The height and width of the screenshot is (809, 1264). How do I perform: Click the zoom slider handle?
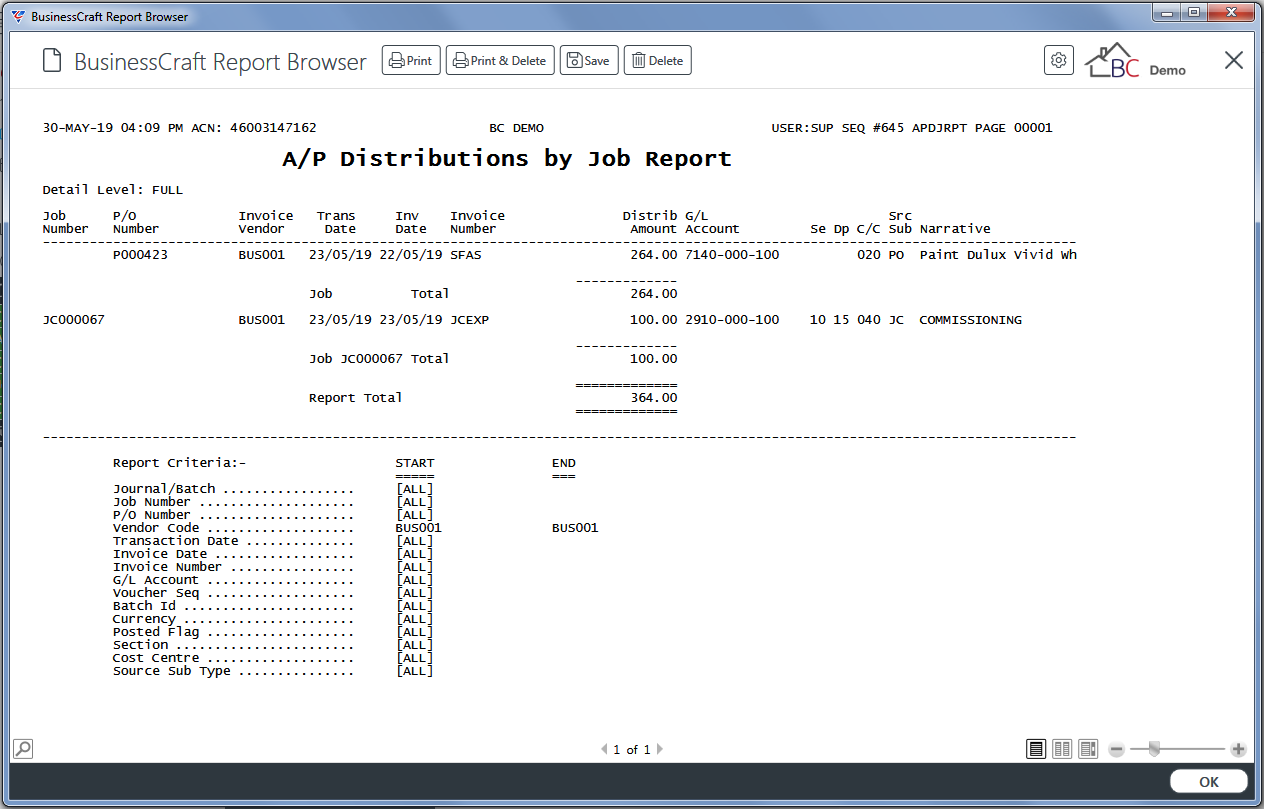pos(1154,749)
